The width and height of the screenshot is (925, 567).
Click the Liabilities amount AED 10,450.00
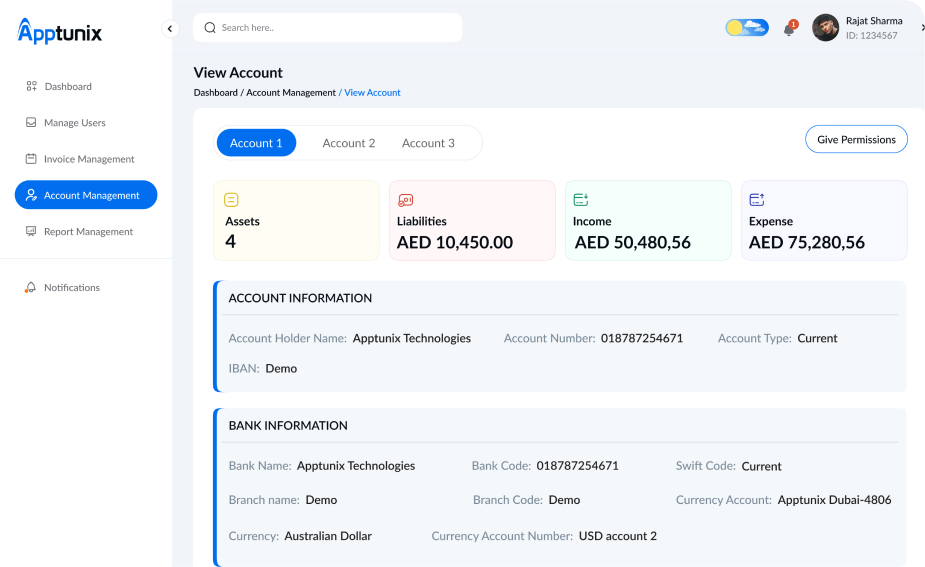click(455, 242)
